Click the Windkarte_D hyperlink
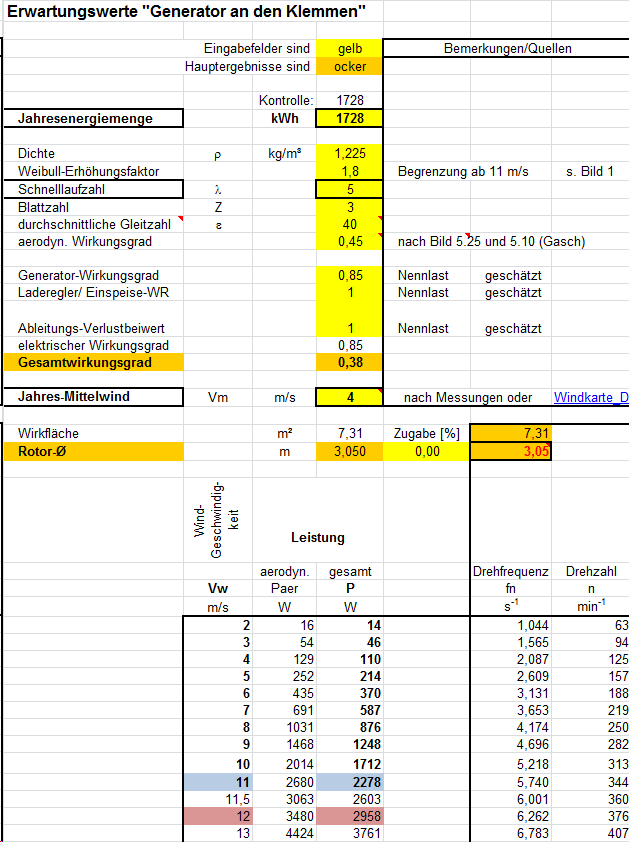This screenshot has height=842, width=629. coord(591,398)
